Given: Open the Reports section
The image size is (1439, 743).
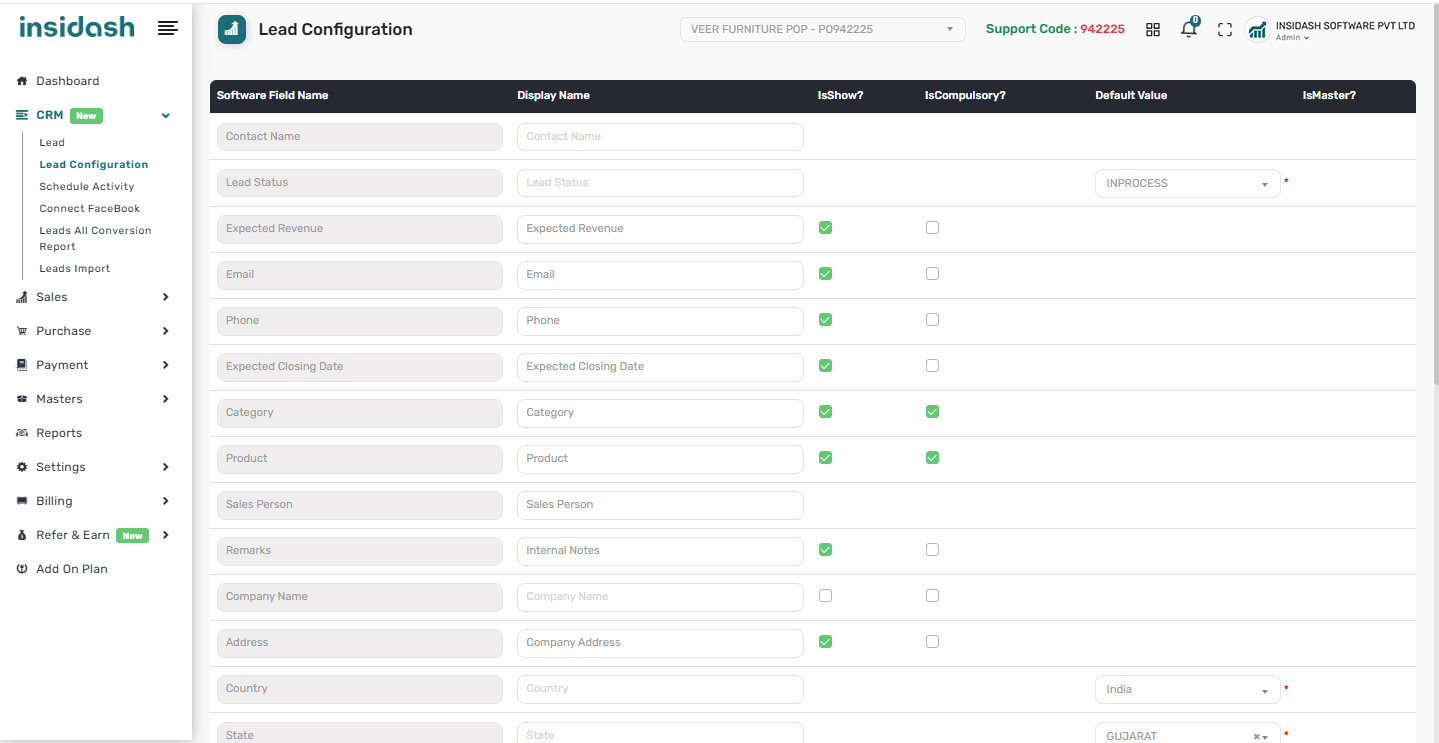Looking at the screenshot, I should pyautogui.click(x=59, y=433).
